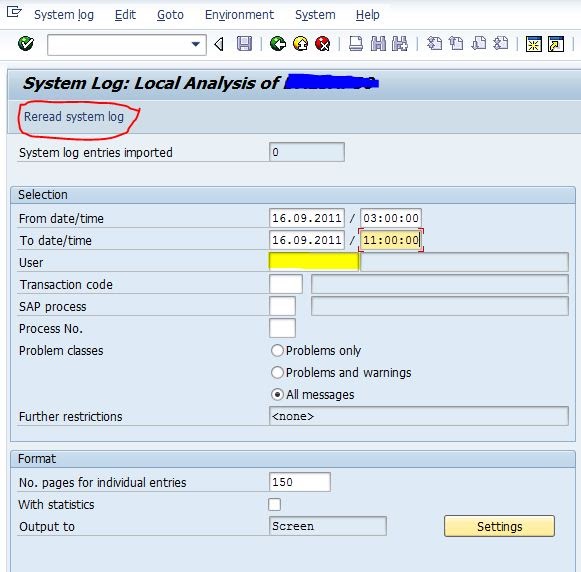Click the Further restrictions field

[419, 416]
